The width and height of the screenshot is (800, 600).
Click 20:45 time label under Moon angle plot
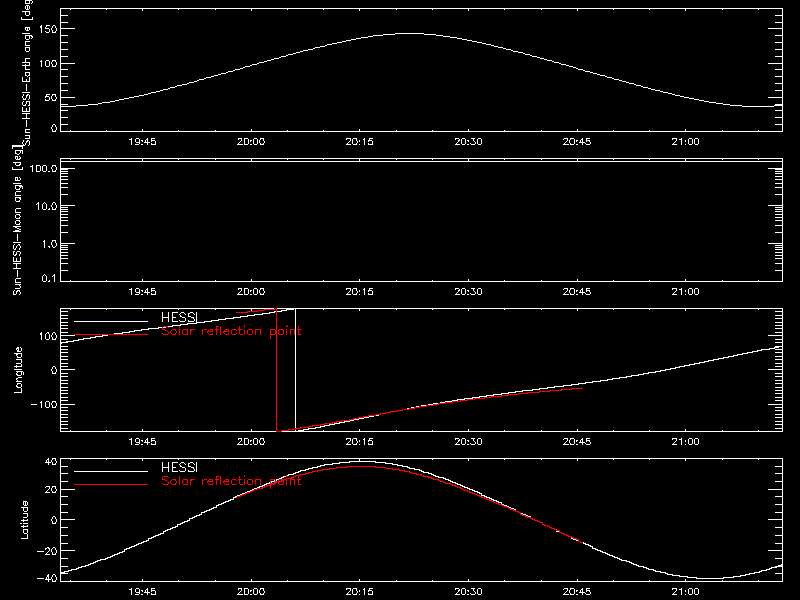click(x=577, y=291)
